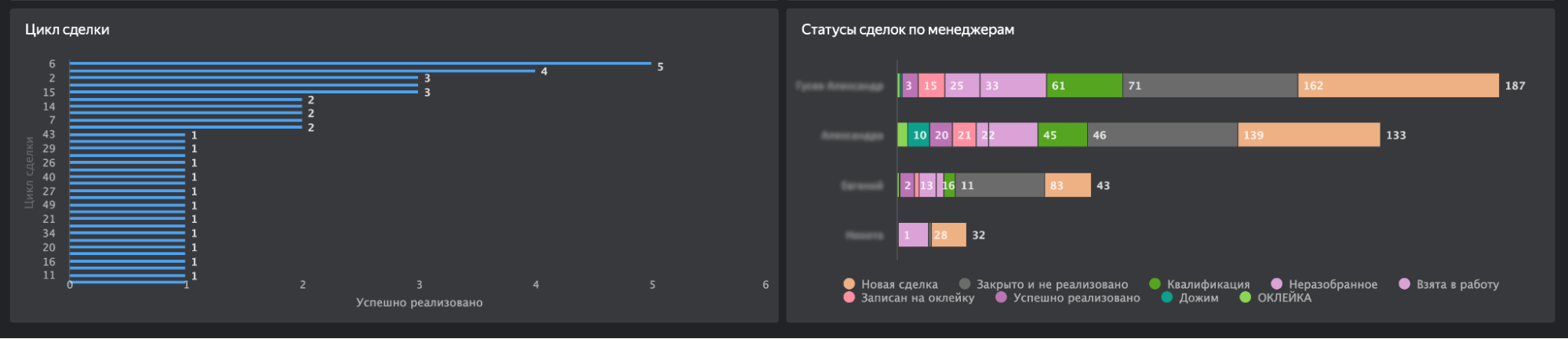1568x339 pixels.
Task: Select the orange segment labeled 83
Action: [x=1068, y=185]
